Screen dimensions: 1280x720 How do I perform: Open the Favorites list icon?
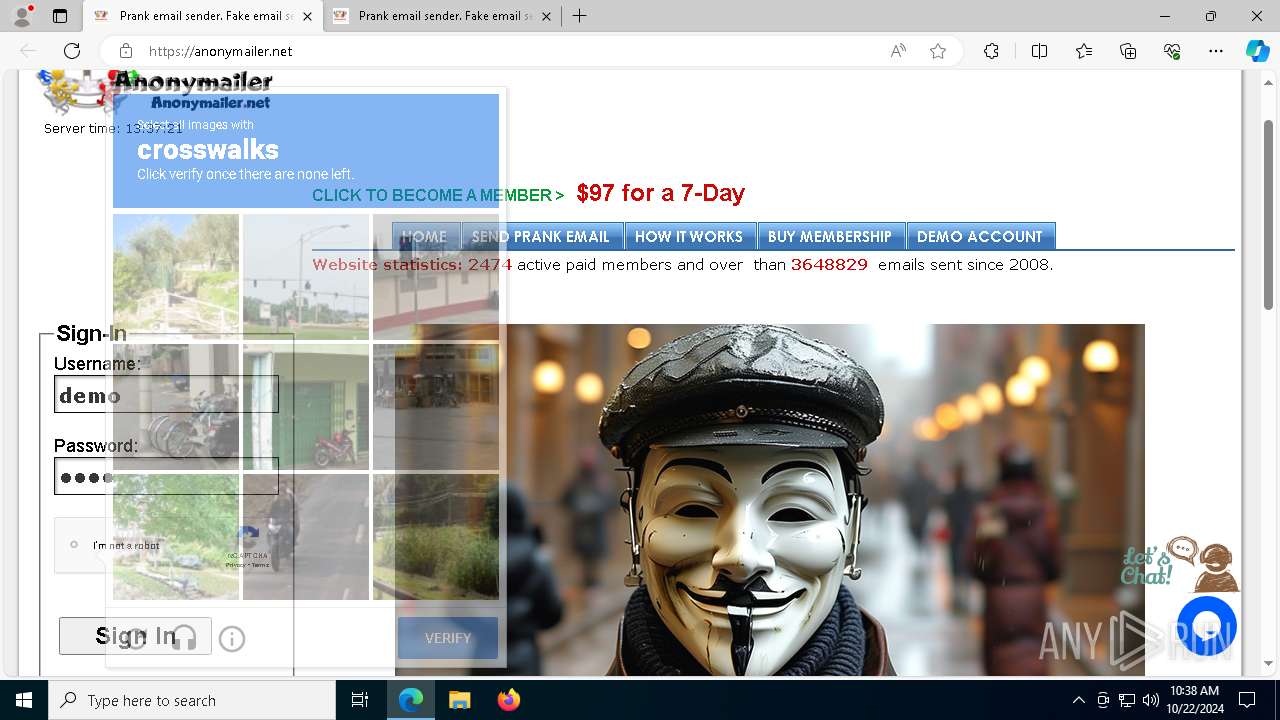tap(1084, 51)
